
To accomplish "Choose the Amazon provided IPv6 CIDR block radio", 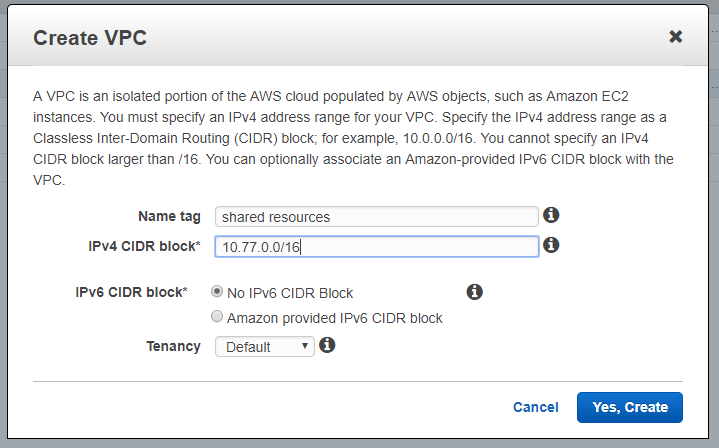I will (x=217, y=317).
